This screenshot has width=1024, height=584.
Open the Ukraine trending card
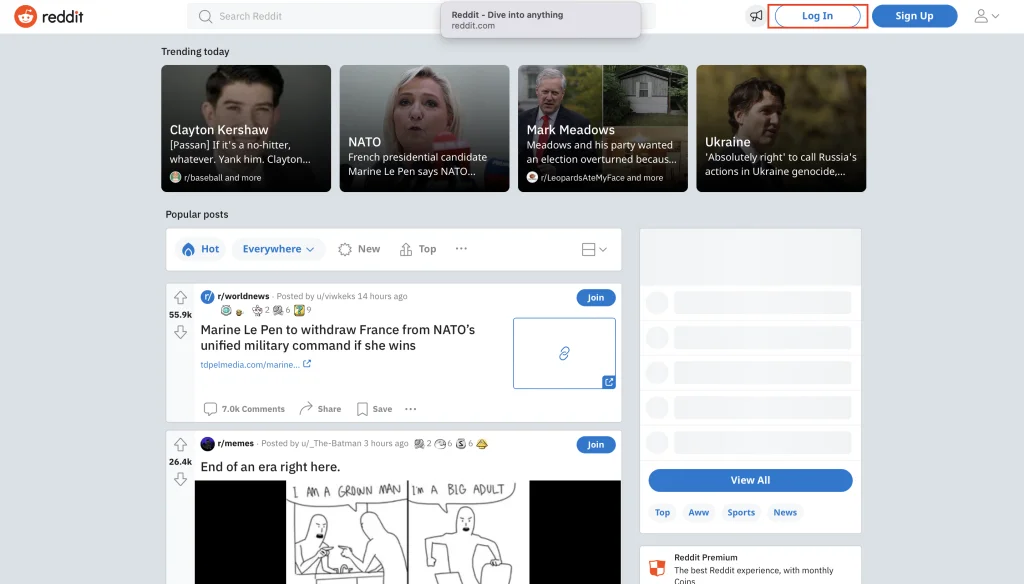coord(781,128)
